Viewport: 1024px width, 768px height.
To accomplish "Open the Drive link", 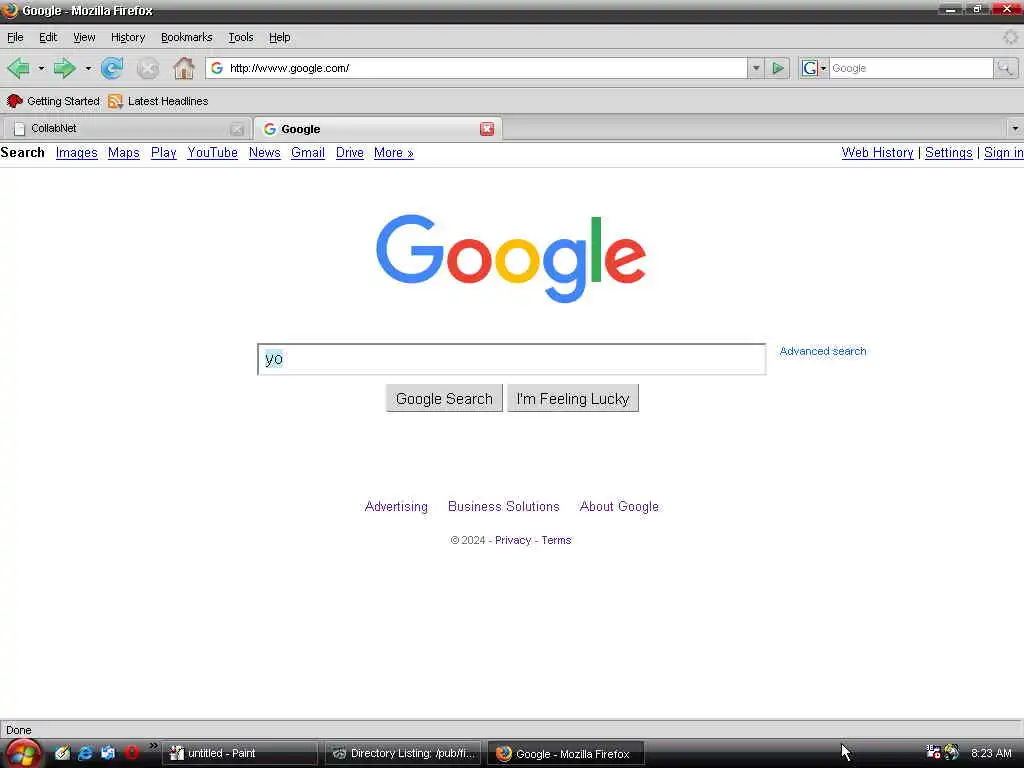I will 349,153.
